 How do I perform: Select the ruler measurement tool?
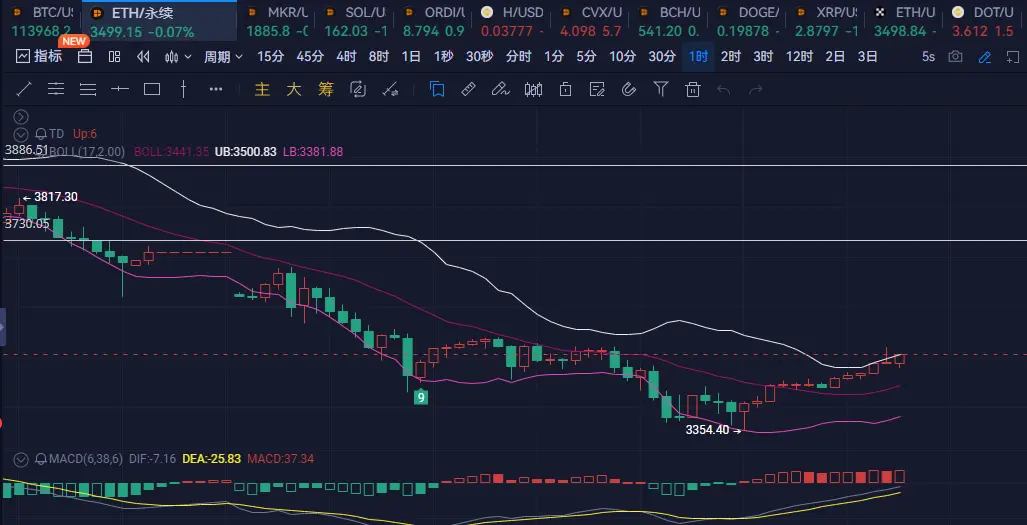click(x=468, y=89)
